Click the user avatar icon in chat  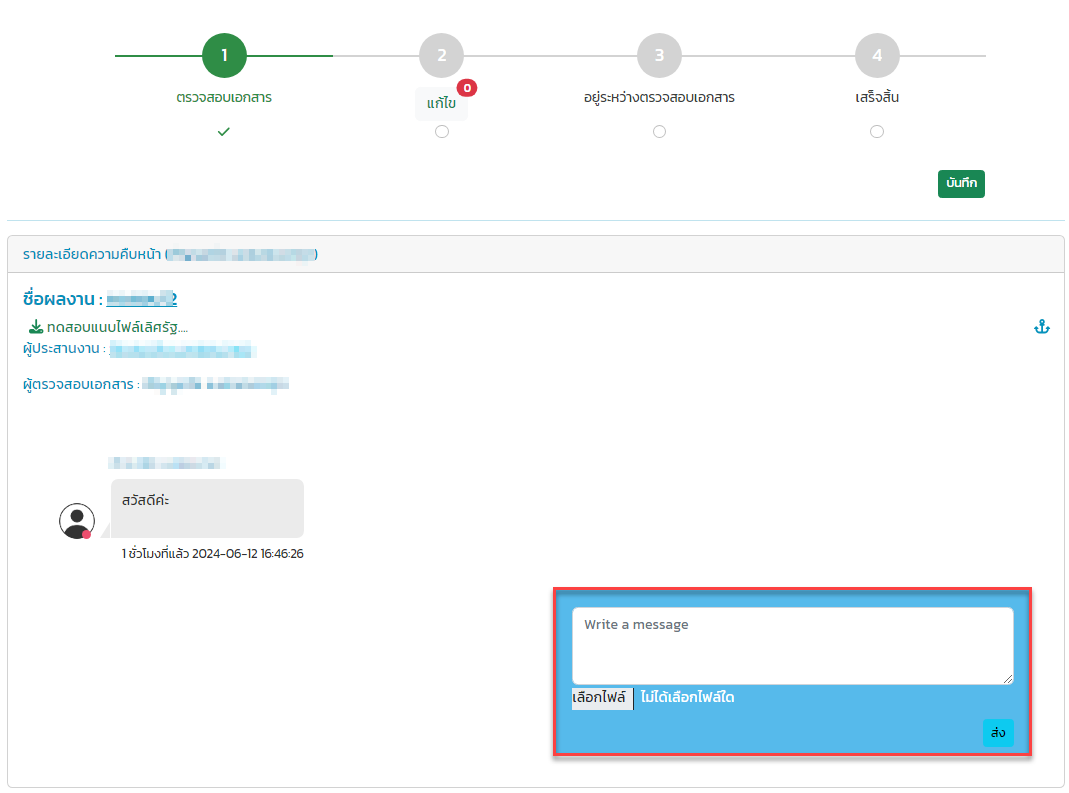click(x=76, y=521)
